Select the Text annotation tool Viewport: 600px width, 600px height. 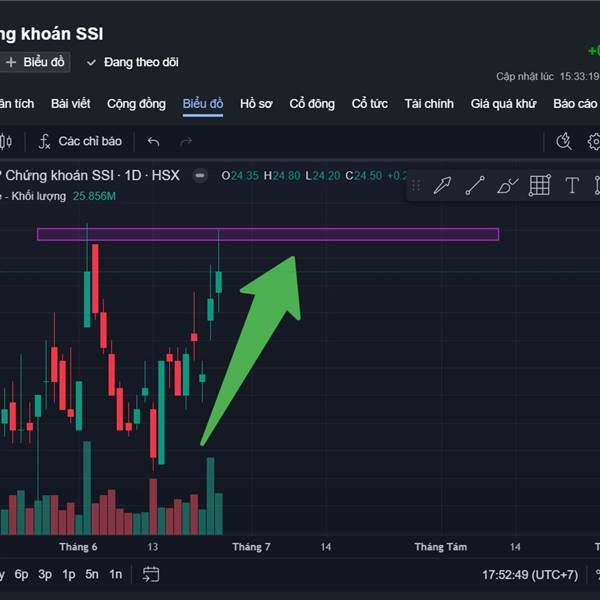pos(572,186)
